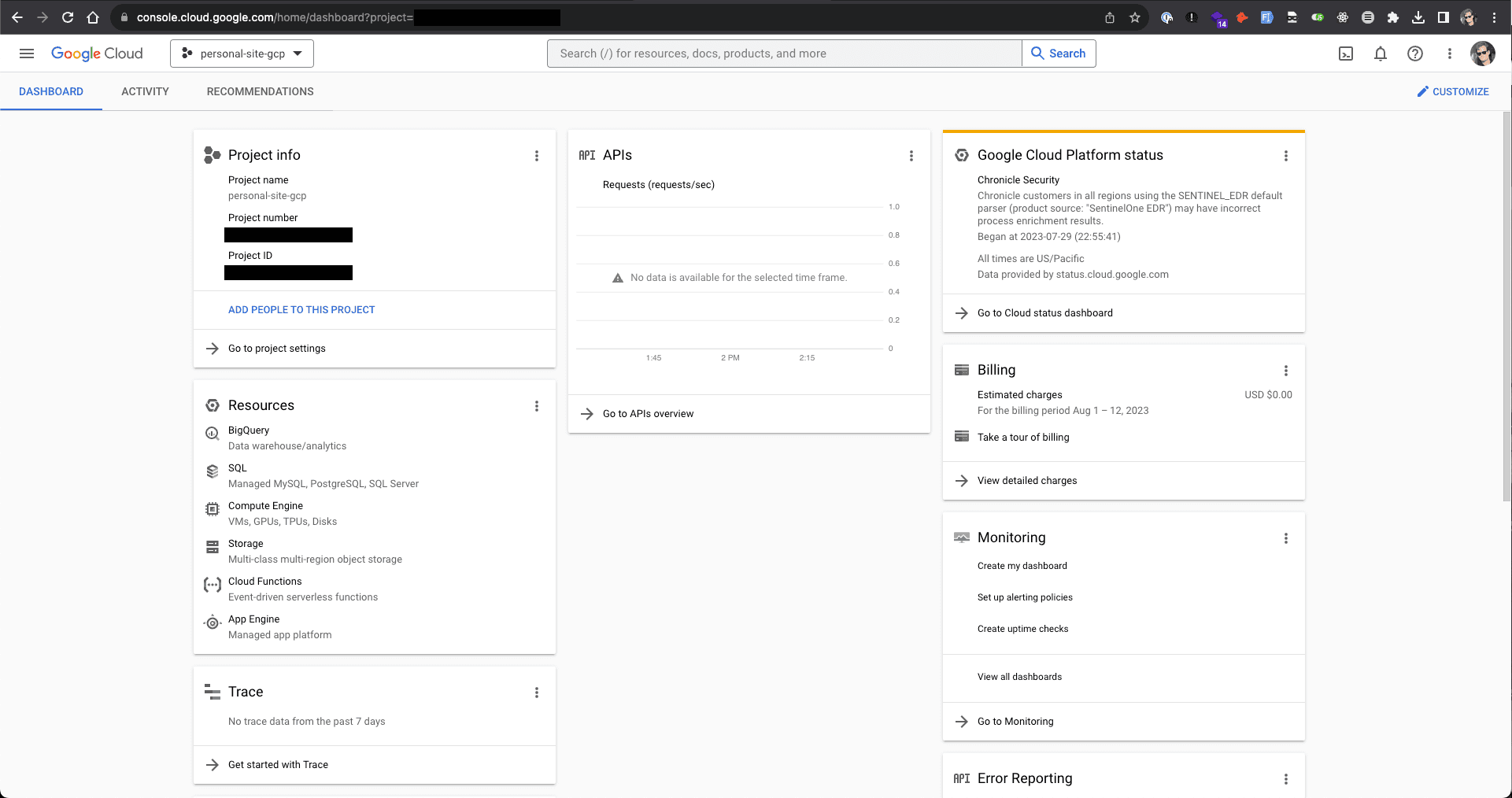Open console settings three-dot menu
The height and width of the screenshot is (798, 1512).
click(x=1450, y=54)
